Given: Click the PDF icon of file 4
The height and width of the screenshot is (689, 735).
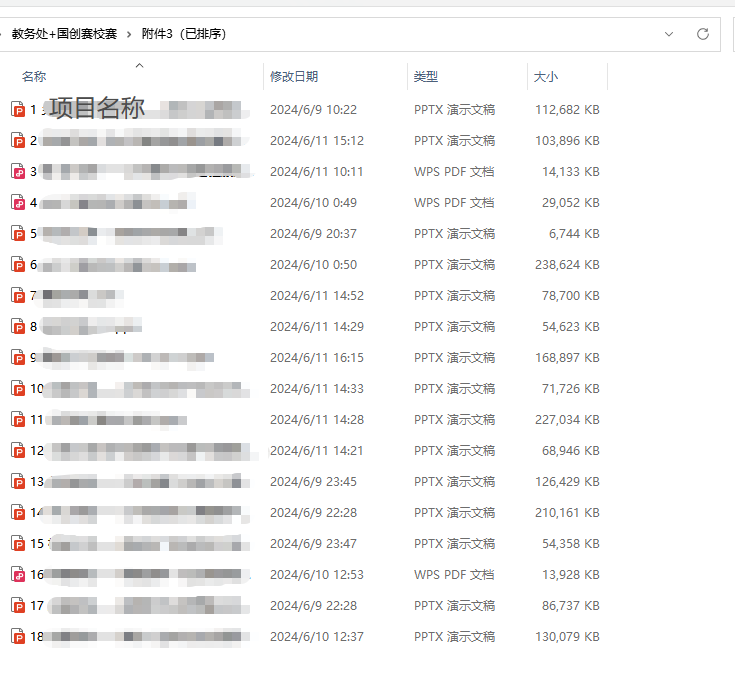Looking at the screenshot, I should [x=18, y=203].
